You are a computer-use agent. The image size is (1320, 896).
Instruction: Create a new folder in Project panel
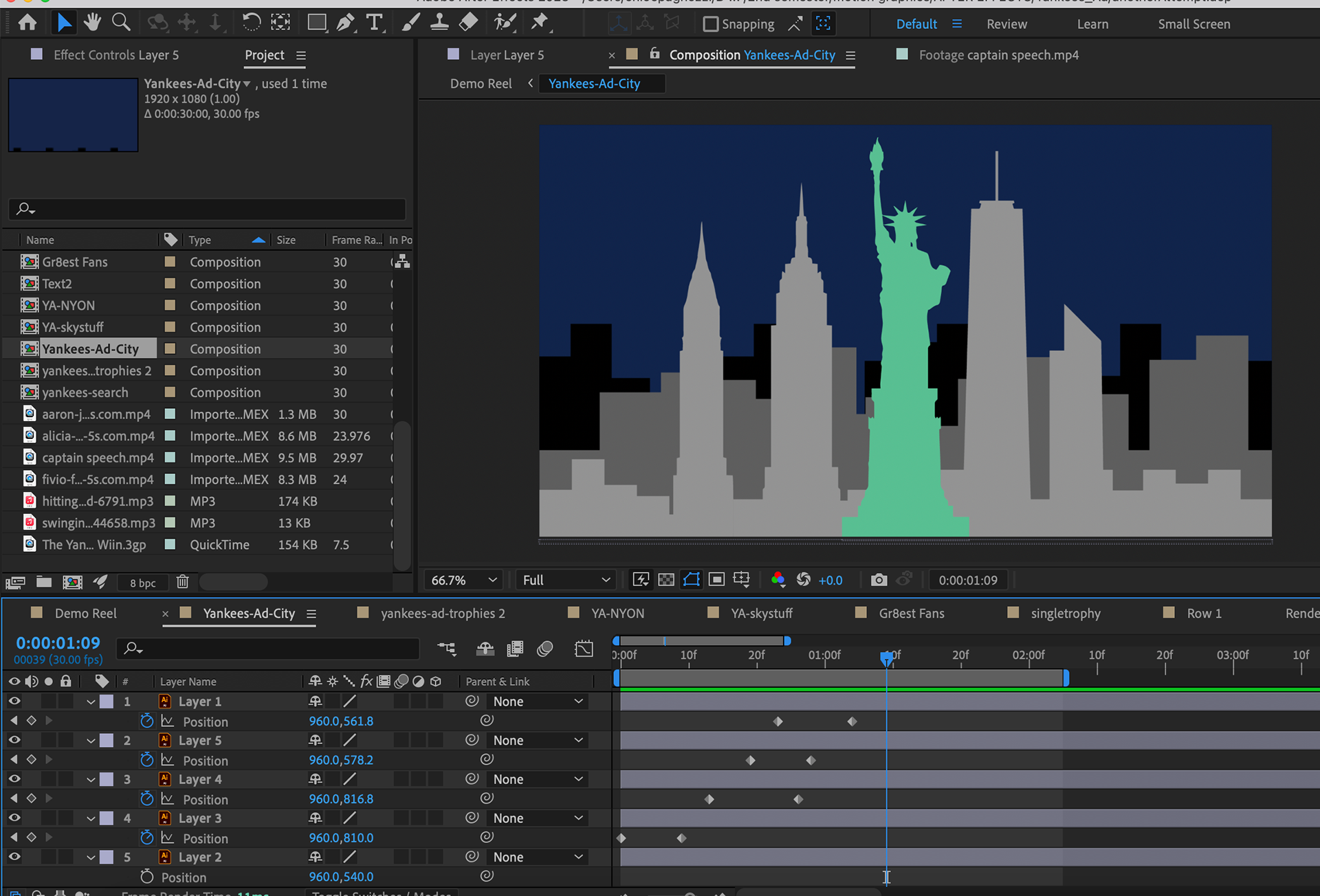click(x=44, y=582)
